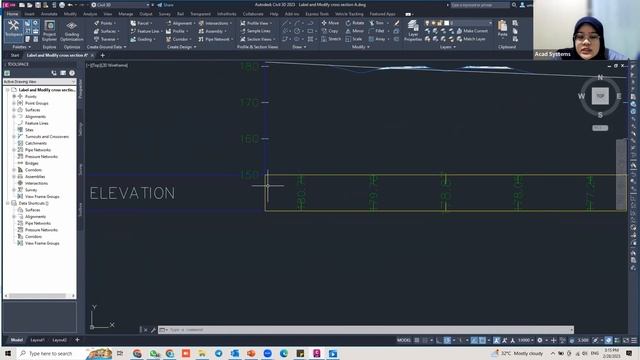Open the Surfaces dropdown in ribbon
Image resolution: width=640 pixels, height=360 pixels.
point(107,31)
